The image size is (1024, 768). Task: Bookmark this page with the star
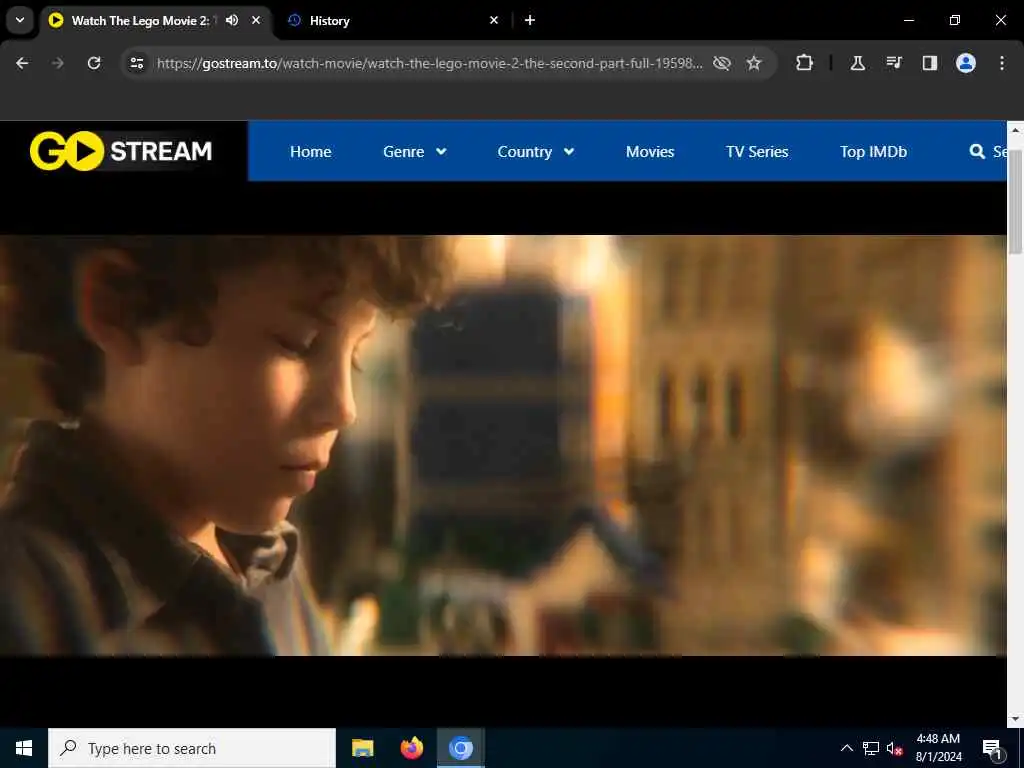754,63
